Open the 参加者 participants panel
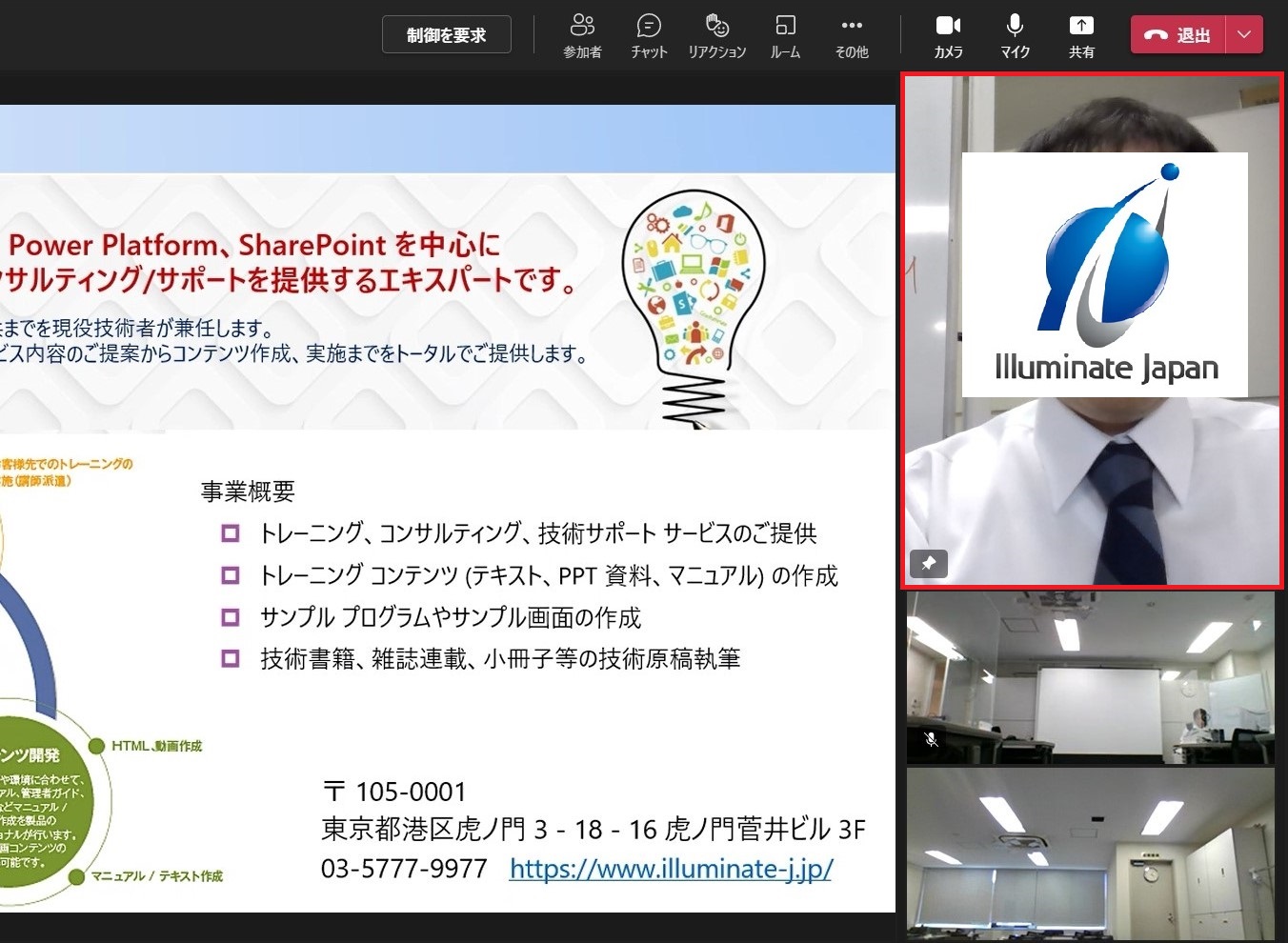 point(582,36)
